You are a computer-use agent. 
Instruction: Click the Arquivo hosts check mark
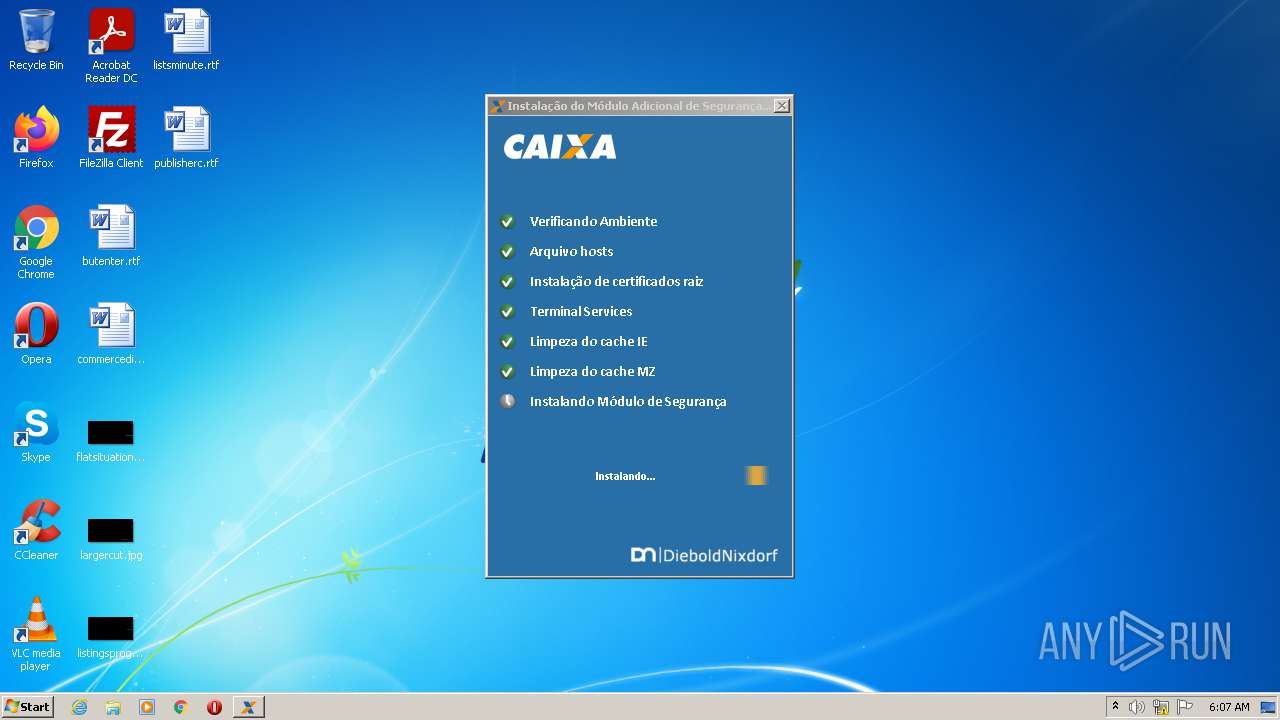click(x=508, y=252)
